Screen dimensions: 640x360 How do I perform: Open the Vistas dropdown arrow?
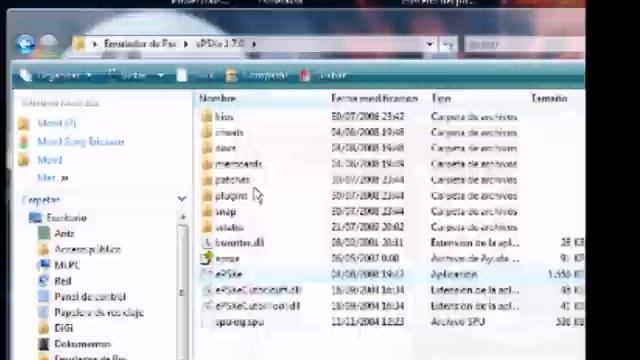point(161,76)
